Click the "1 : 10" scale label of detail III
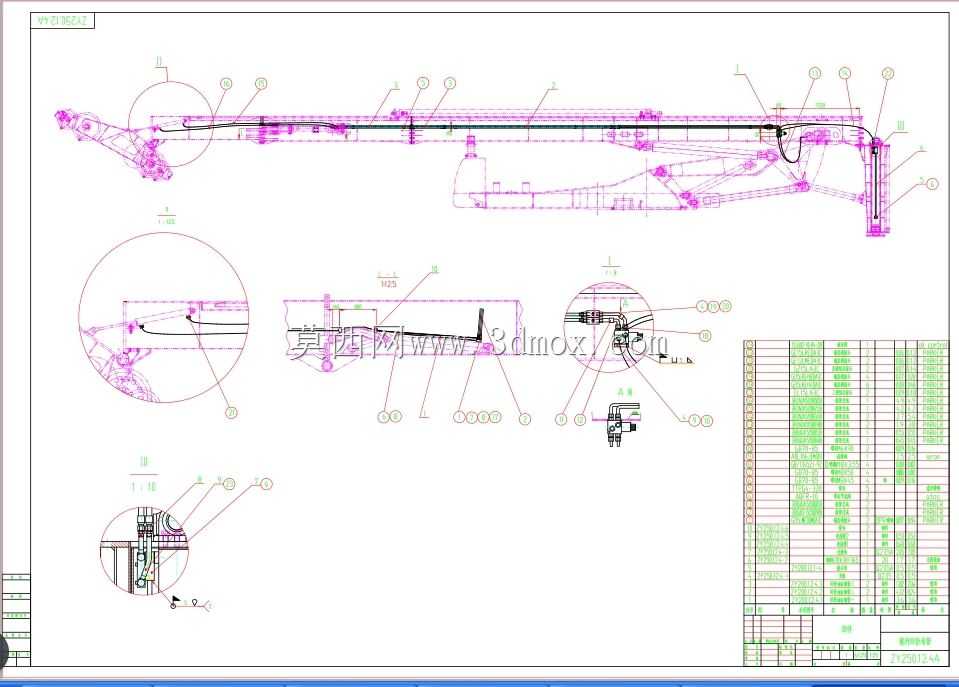This screenshot has height=687, width=959. click(x=143, y=487)
